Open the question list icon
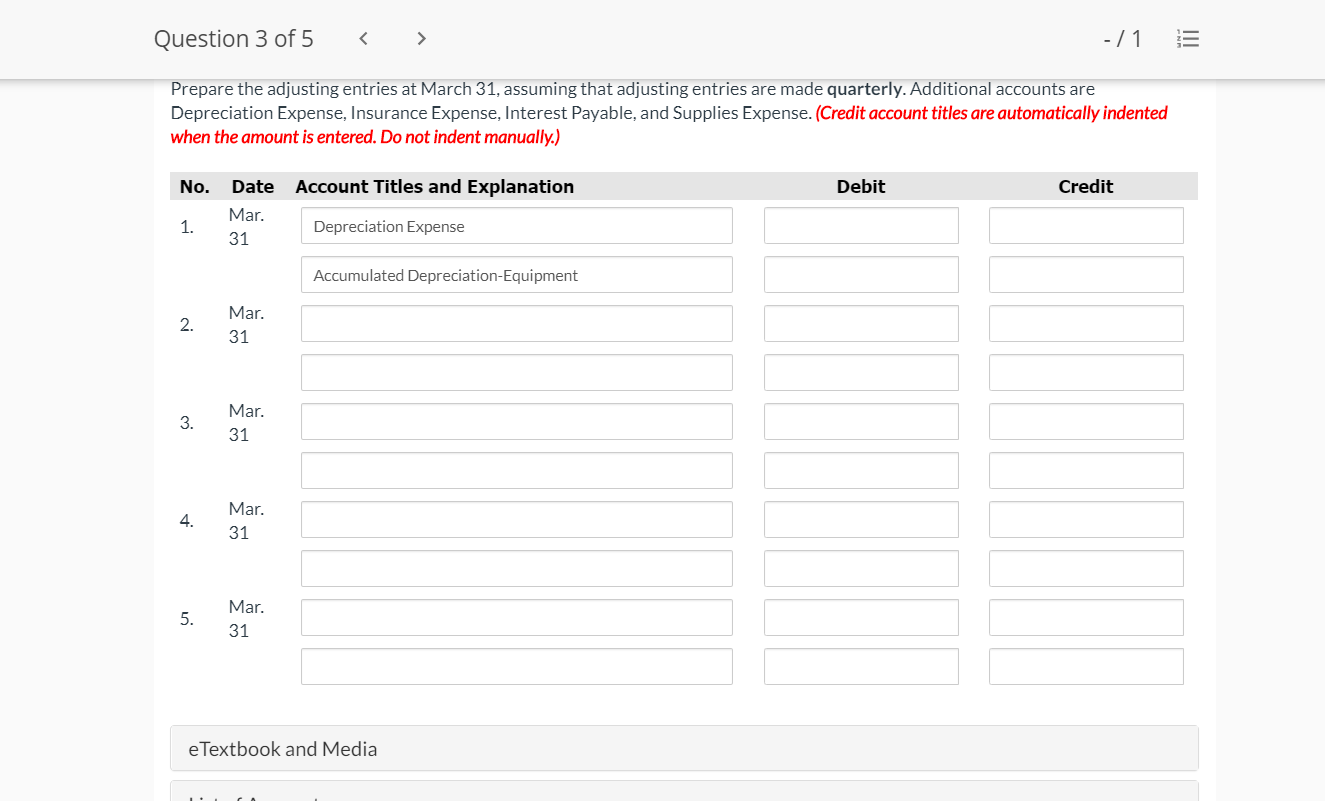Viewport: 1325px width, 801px height. (x=1188, y=39)
